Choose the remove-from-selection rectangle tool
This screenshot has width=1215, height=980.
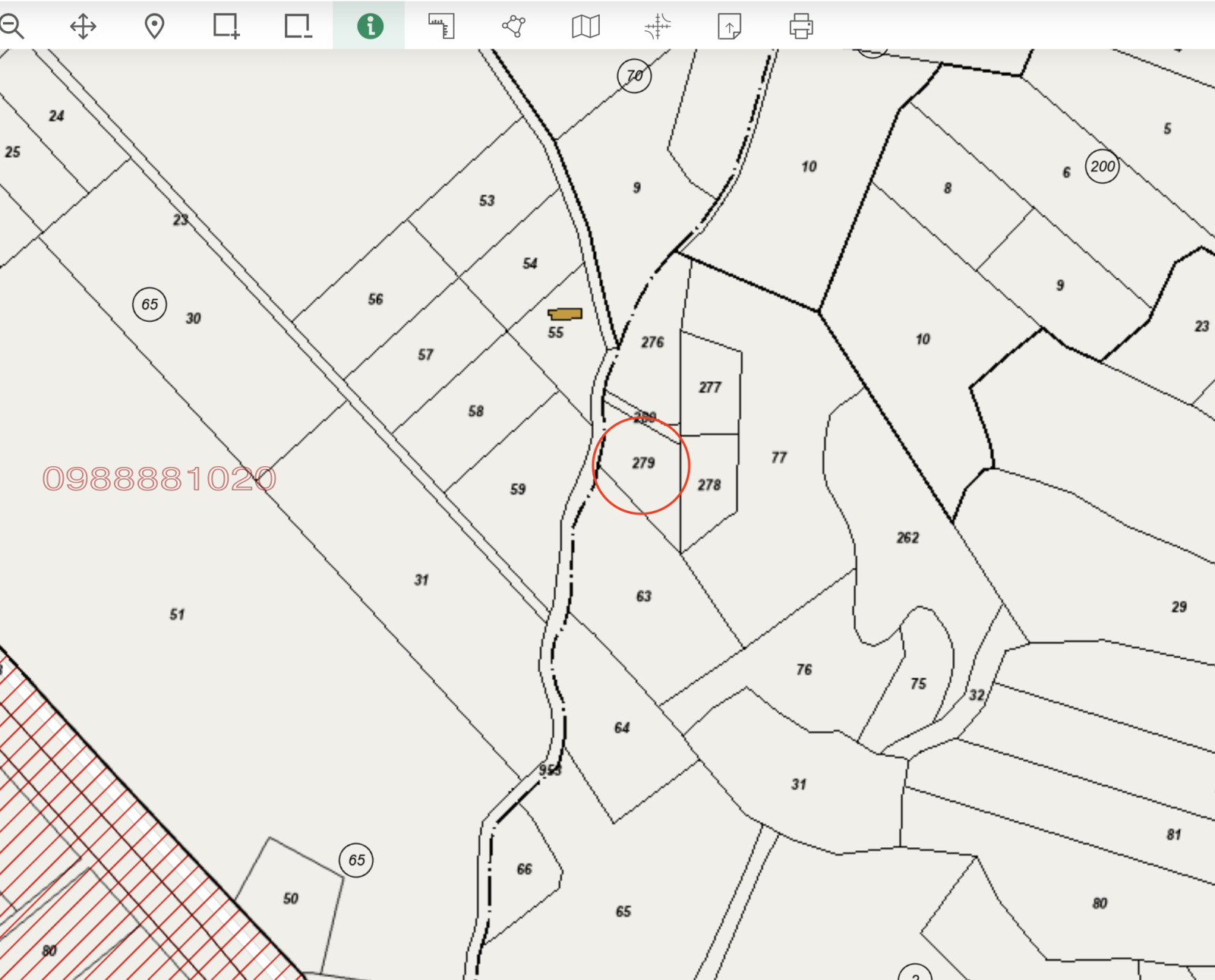(x=298, y=27)
